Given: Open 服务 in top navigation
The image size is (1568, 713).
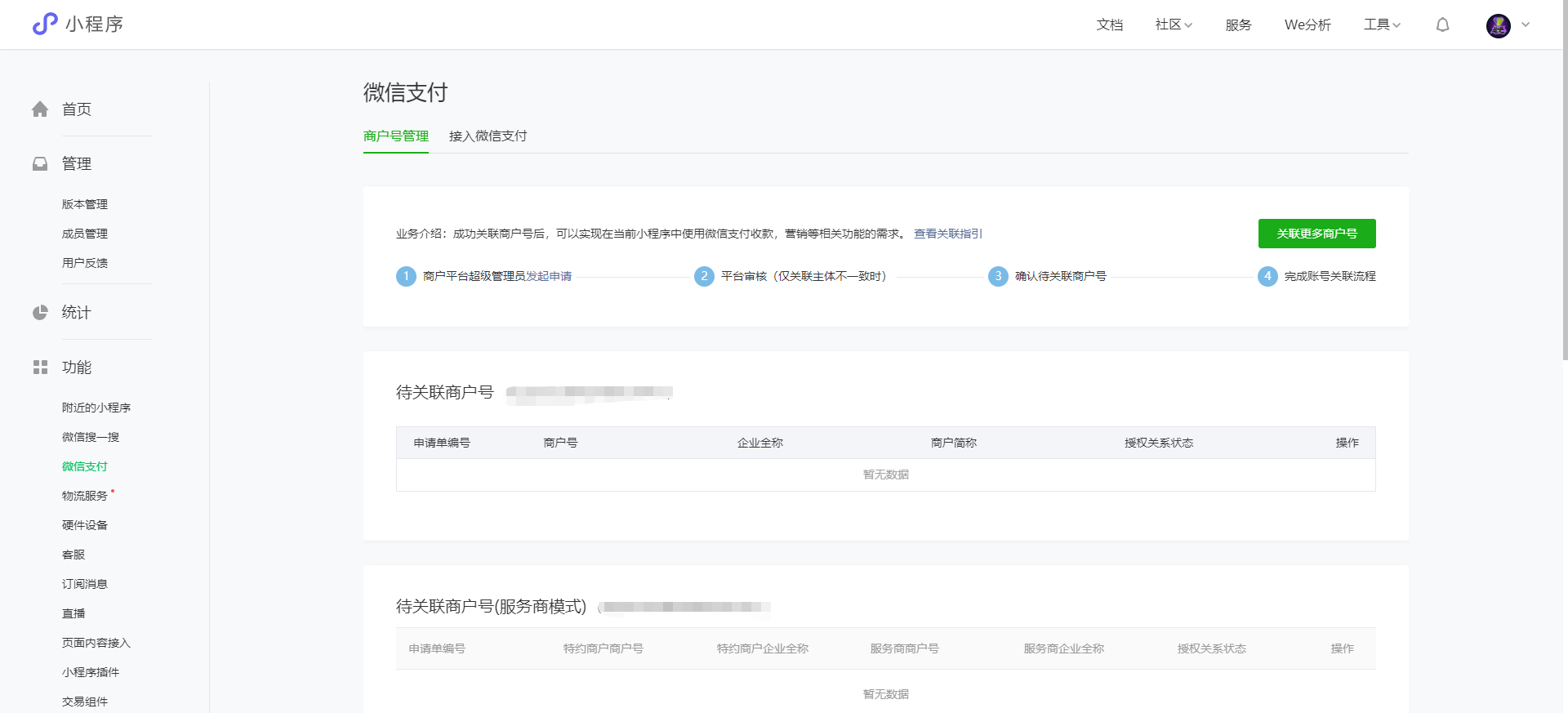Looking at the screenshot, I should [1238, 25].
